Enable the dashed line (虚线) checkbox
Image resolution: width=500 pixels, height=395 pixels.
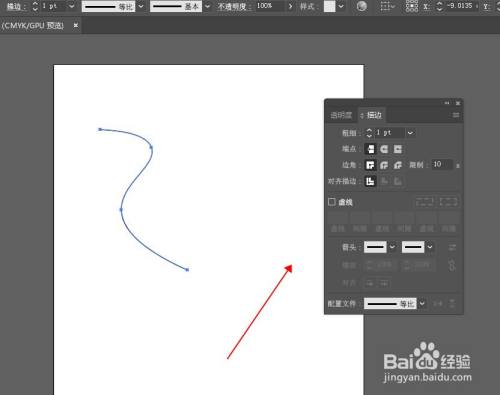tap(332, 202)
